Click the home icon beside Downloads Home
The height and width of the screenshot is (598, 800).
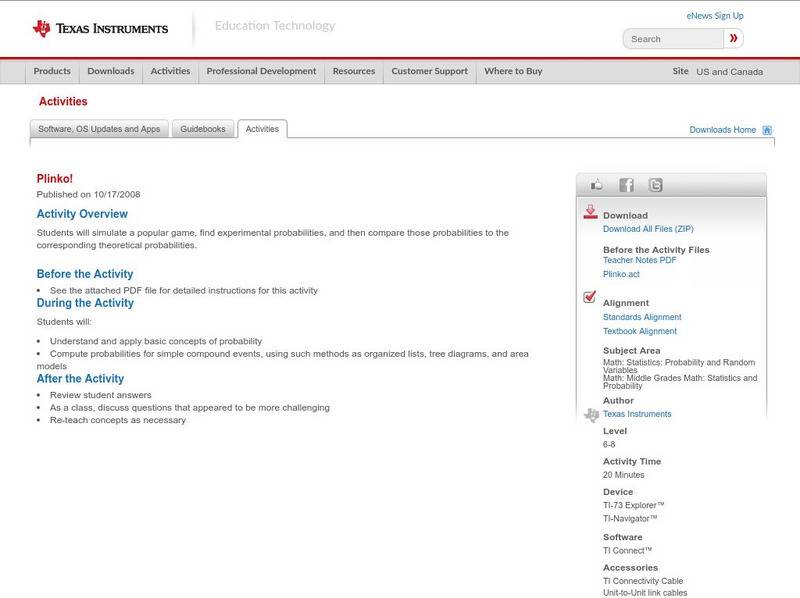(767, 130)
